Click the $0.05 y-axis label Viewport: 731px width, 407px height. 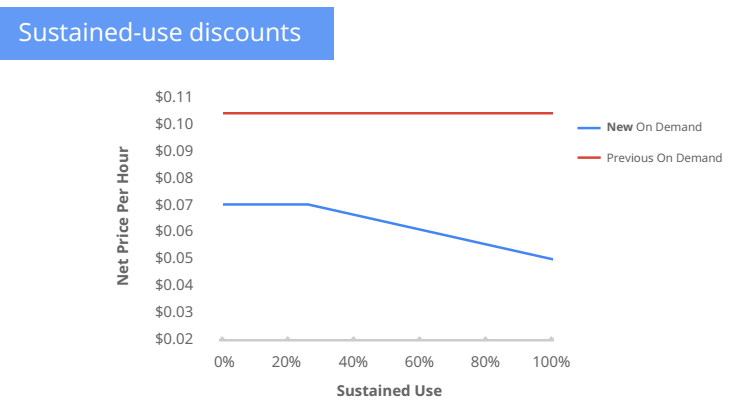[x=173, y=258]
